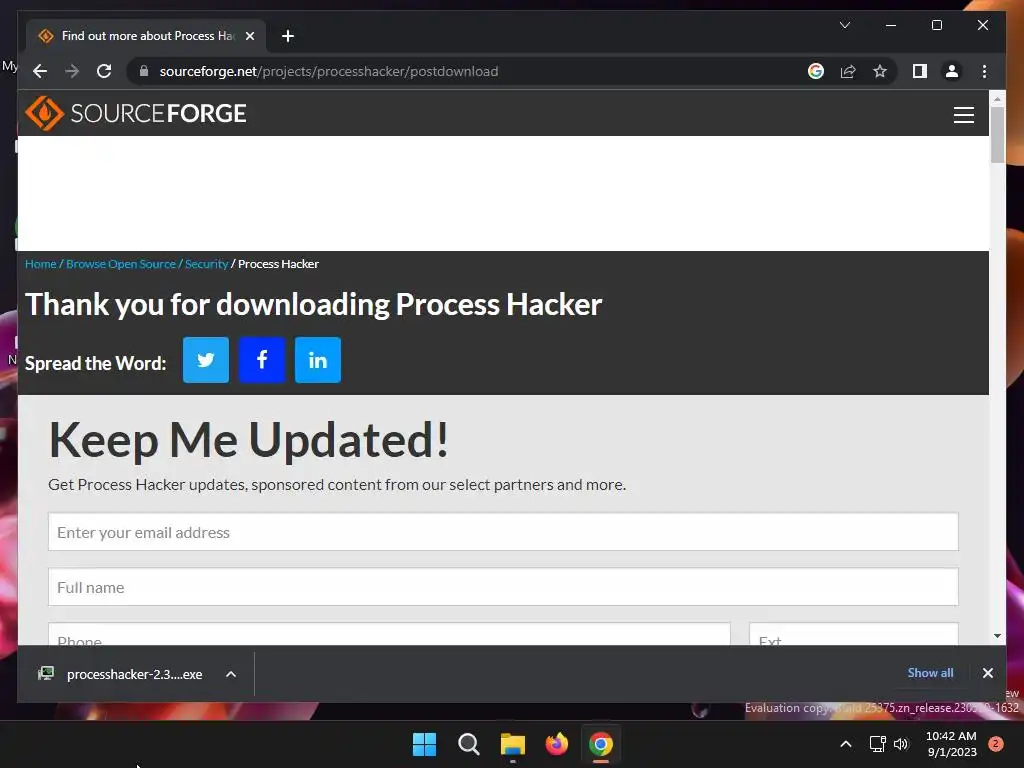Viewport: 1024px width, 768px height.
Task: Open a new browser tab
Action: pyautogui.click(x=287, y=36)
